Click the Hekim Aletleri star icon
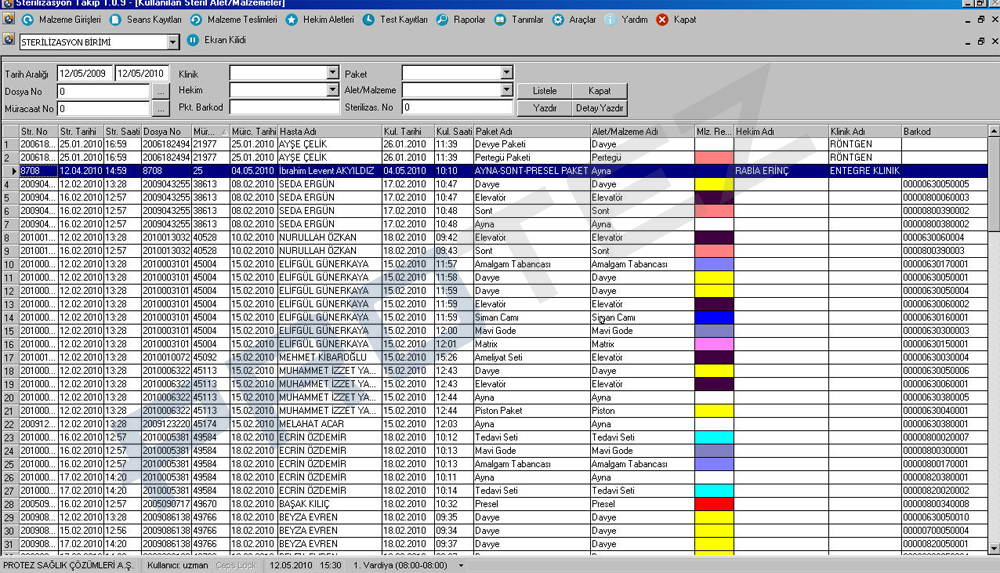This screenshot has height=573, width=1000. click(291, 20)
